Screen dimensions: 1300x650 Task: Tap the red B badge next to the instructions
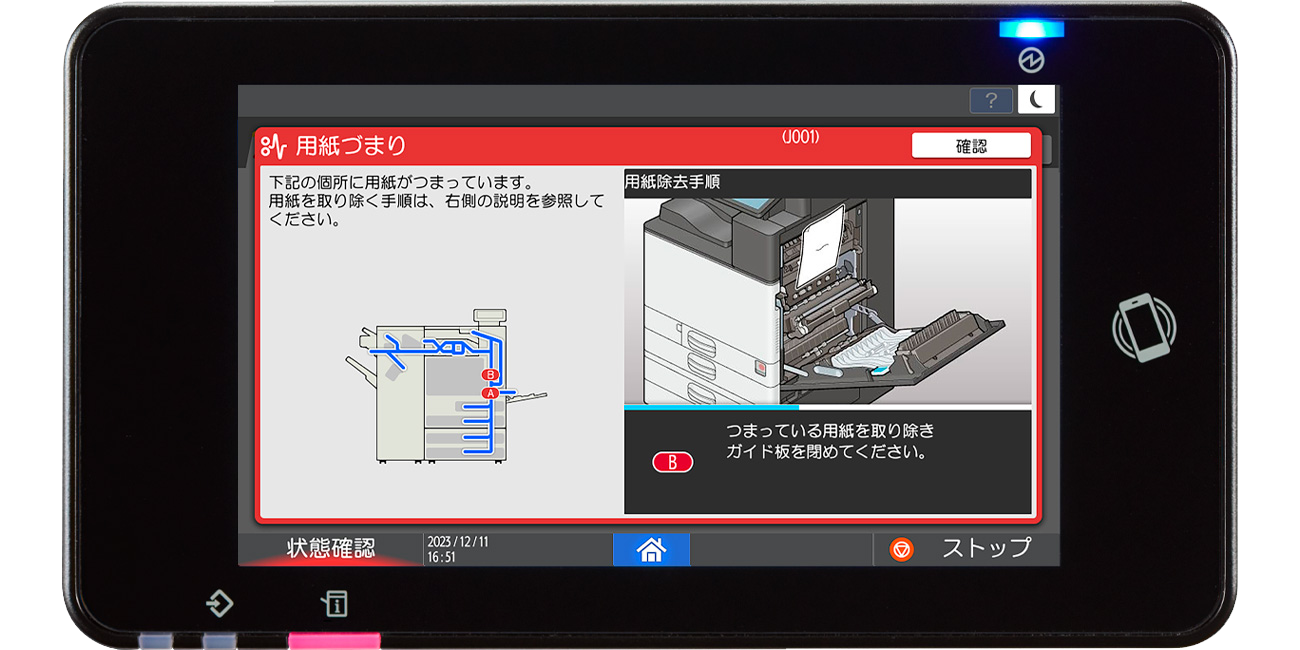672,462
